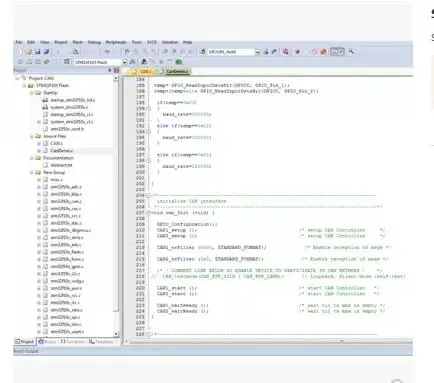Open the find combo box dropdown arrow
The height and width of the screenshot is (383, 434).
pyautogui.click(x=257, y=52)
